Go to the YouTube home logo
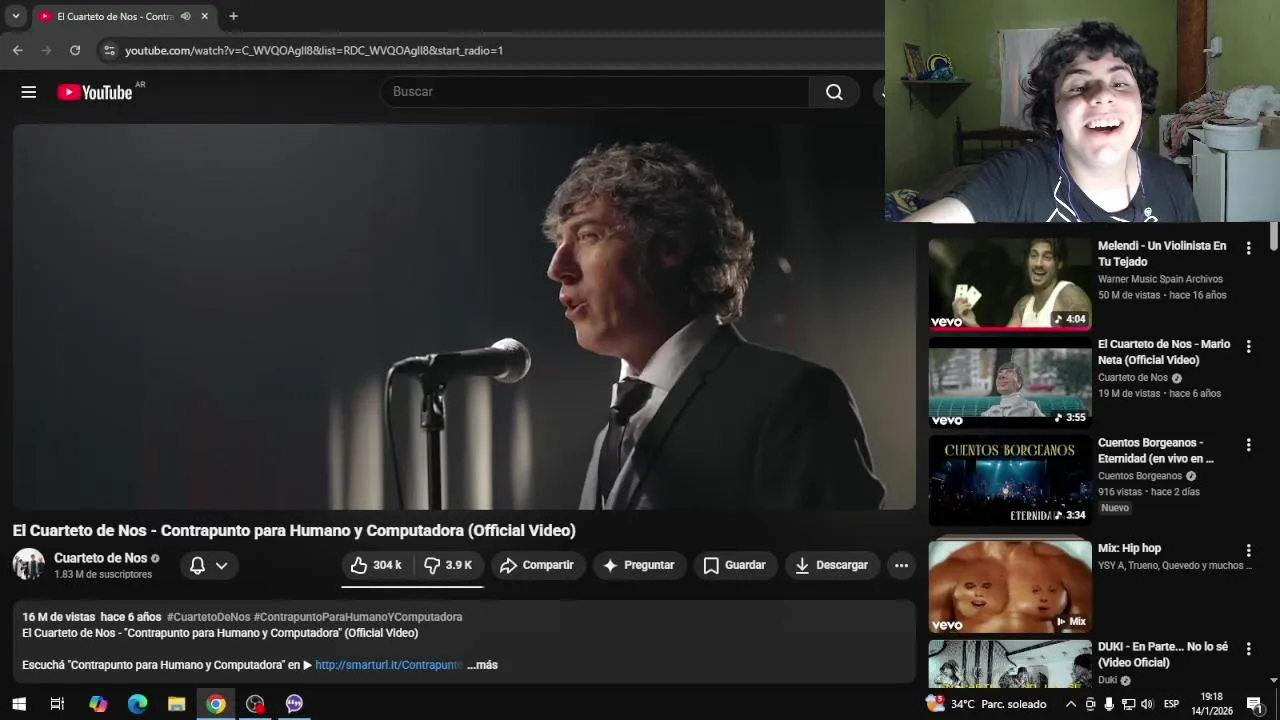 [x=95, y=92]
